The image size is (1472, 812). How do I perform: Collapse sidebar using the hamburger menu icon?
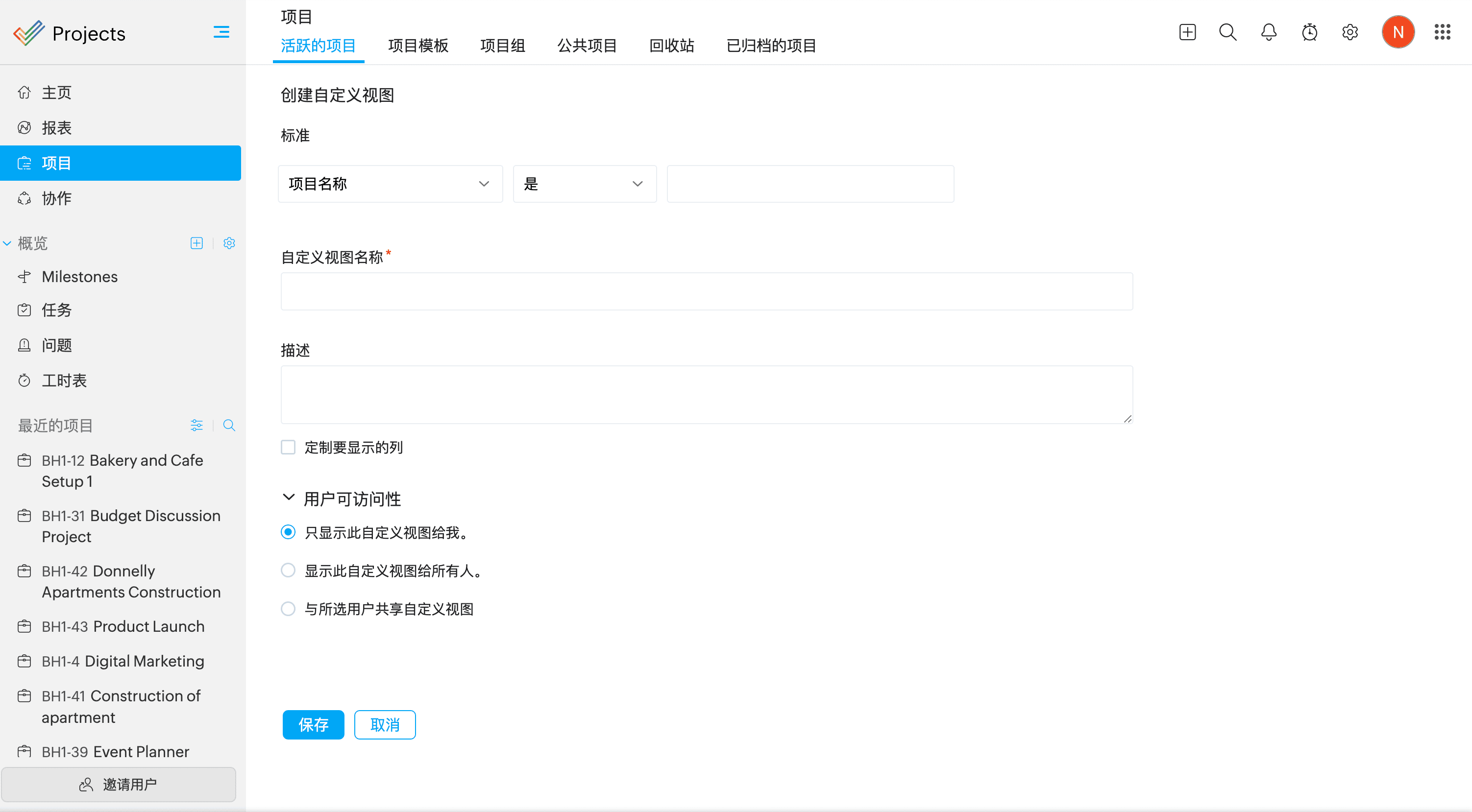click(221, 32)
